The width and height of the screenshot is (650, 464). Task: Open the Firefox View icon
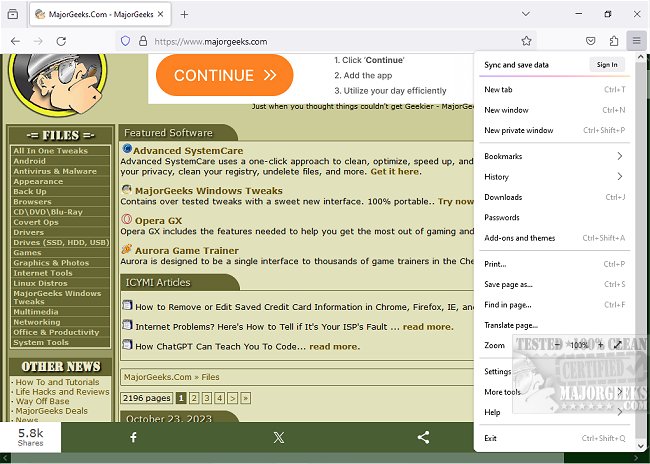13,14
